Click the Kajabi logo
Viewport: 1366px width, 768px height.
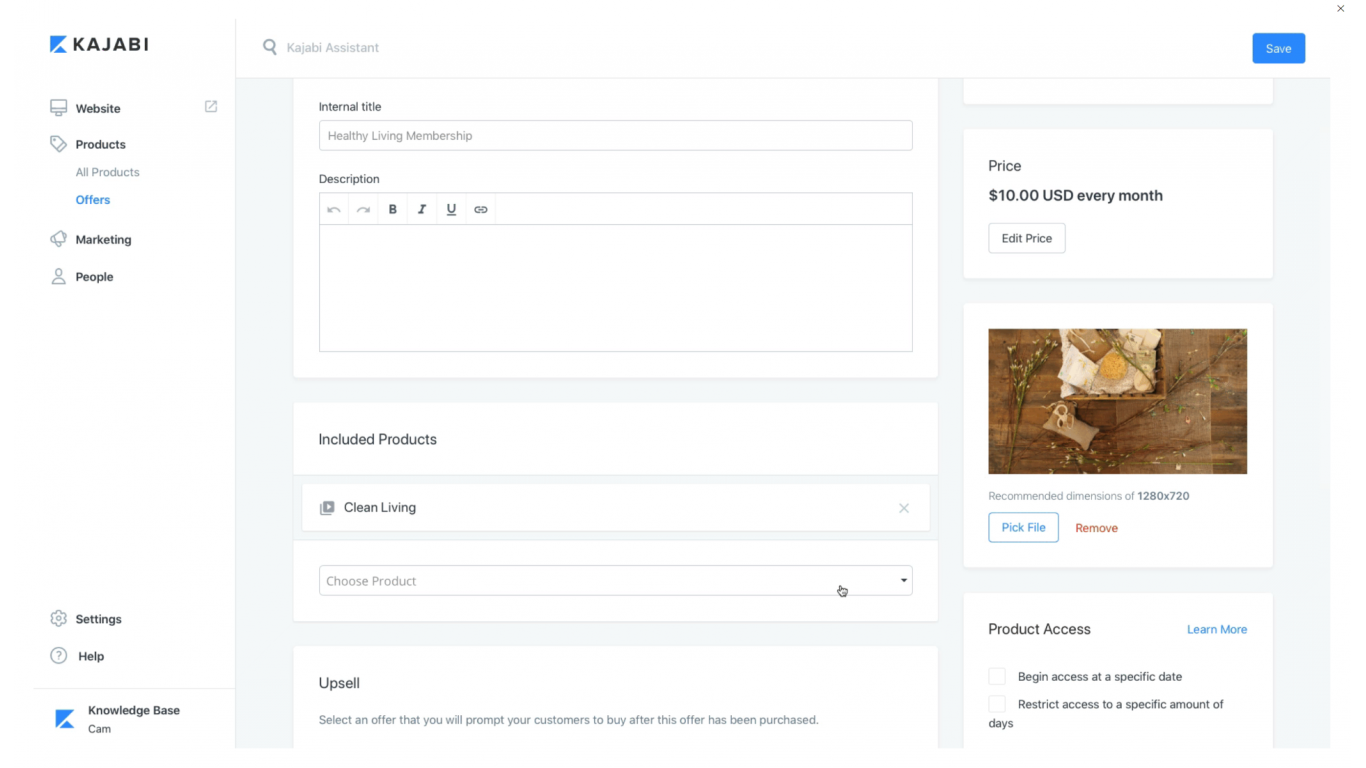99,44
